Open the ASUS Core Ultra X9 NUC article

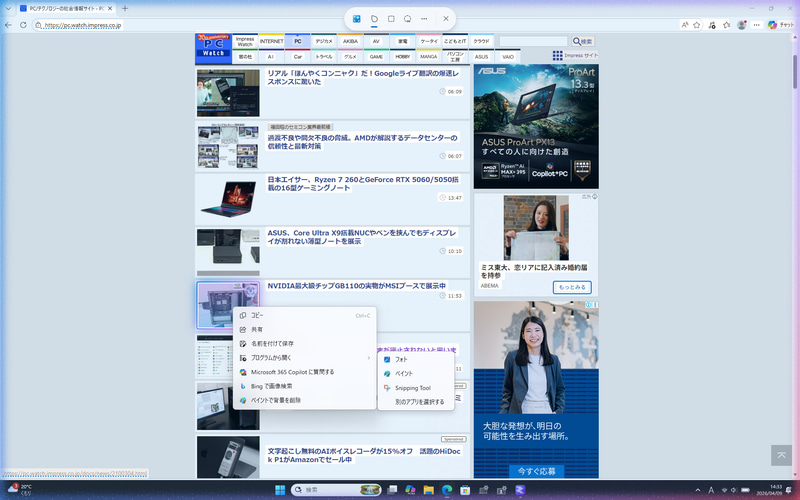coord(362,237)
